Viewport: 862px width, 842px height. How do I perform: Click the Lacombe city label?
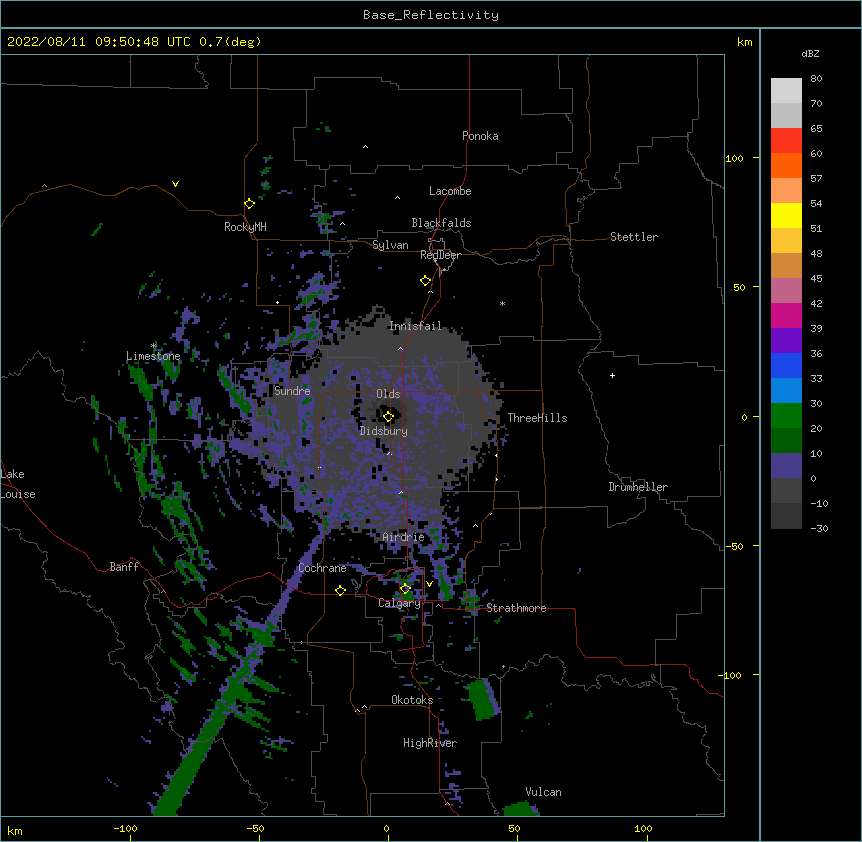pos(450,191)
